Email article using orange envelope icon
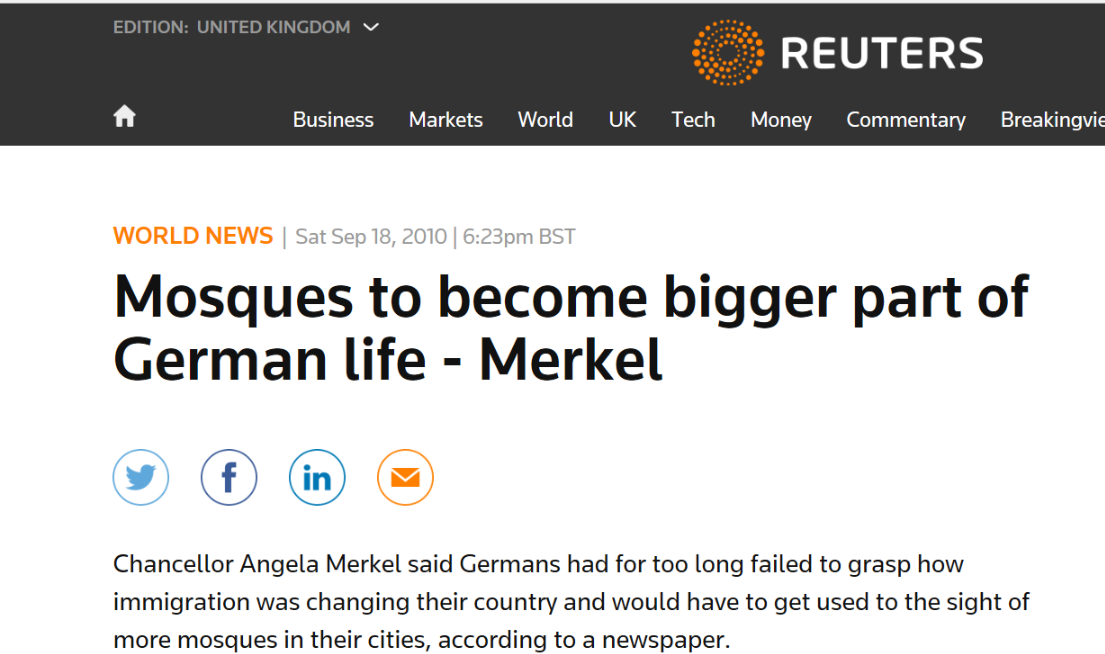 point(405,477)
